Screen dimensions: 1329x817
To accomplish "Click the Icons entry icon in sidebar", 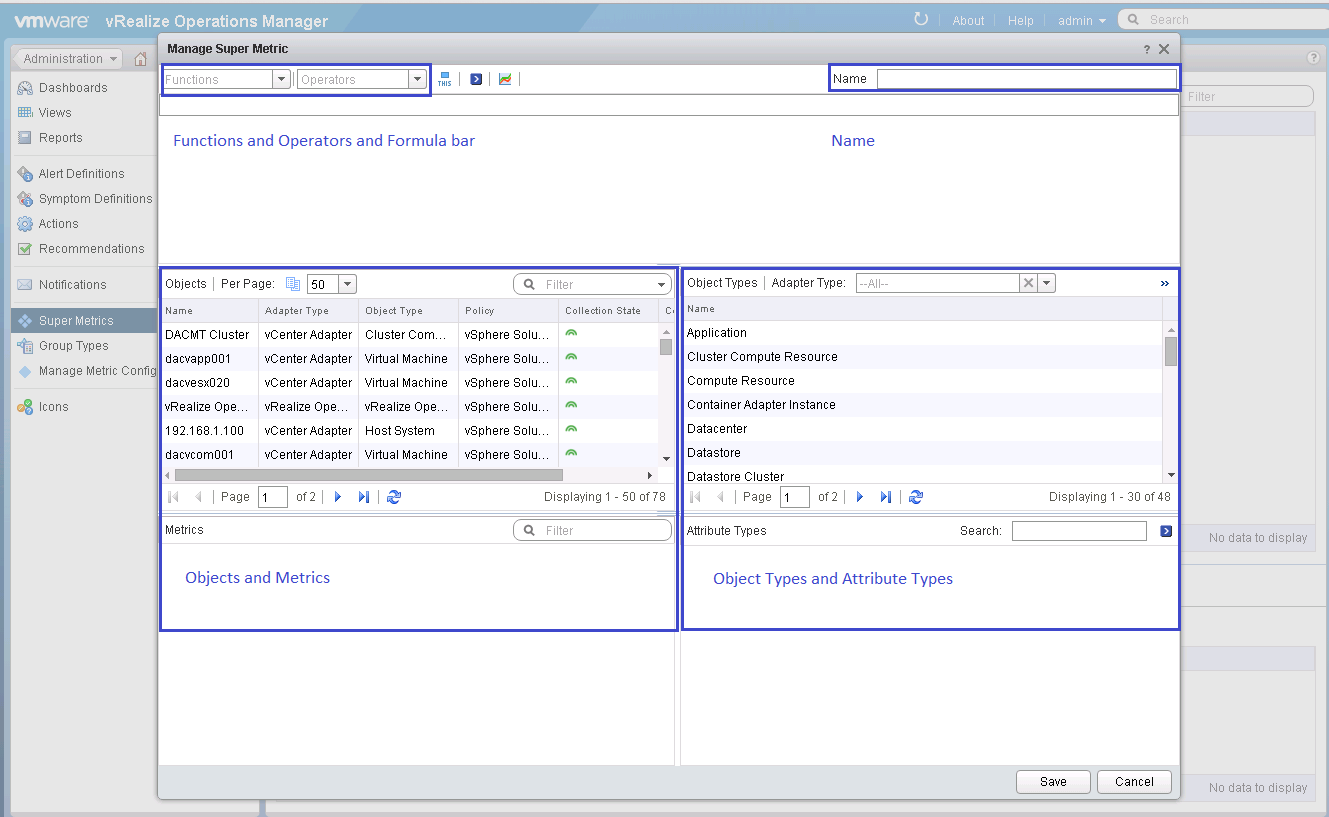I will (x=25, y=407).
